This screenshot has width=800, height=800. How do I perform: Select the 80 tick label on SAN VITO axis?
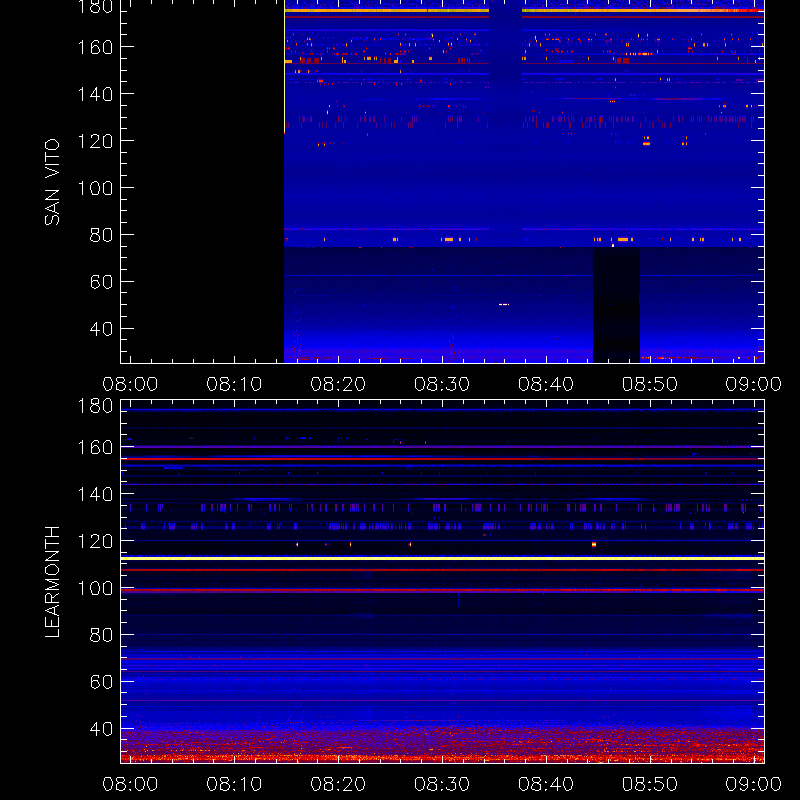tap(101, 235)
